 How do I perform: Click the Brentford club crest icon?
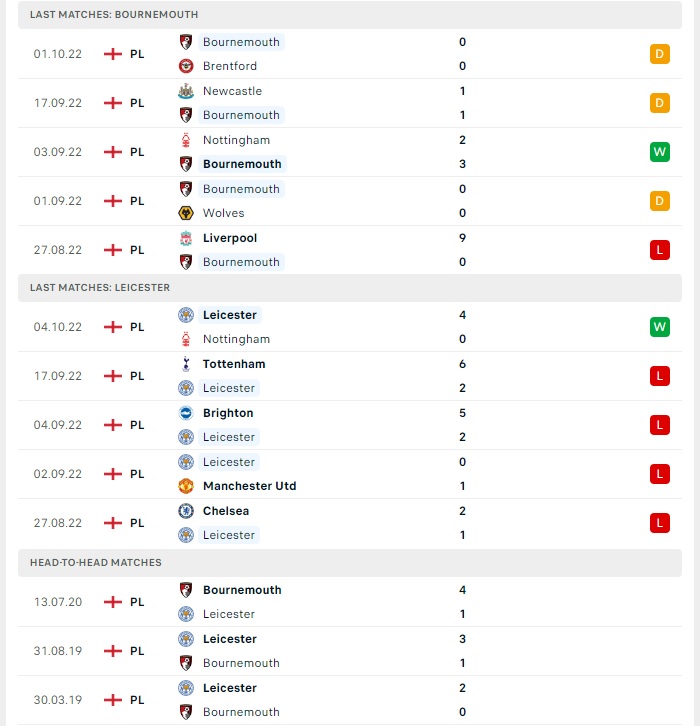[186, 66]
